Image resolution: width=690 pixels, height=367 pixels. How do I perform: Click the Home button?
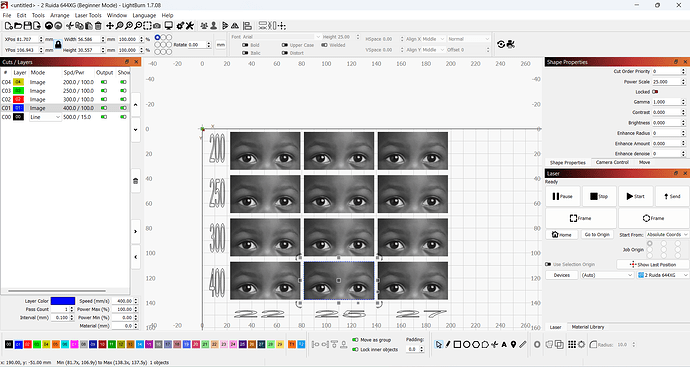pos(562,235)
